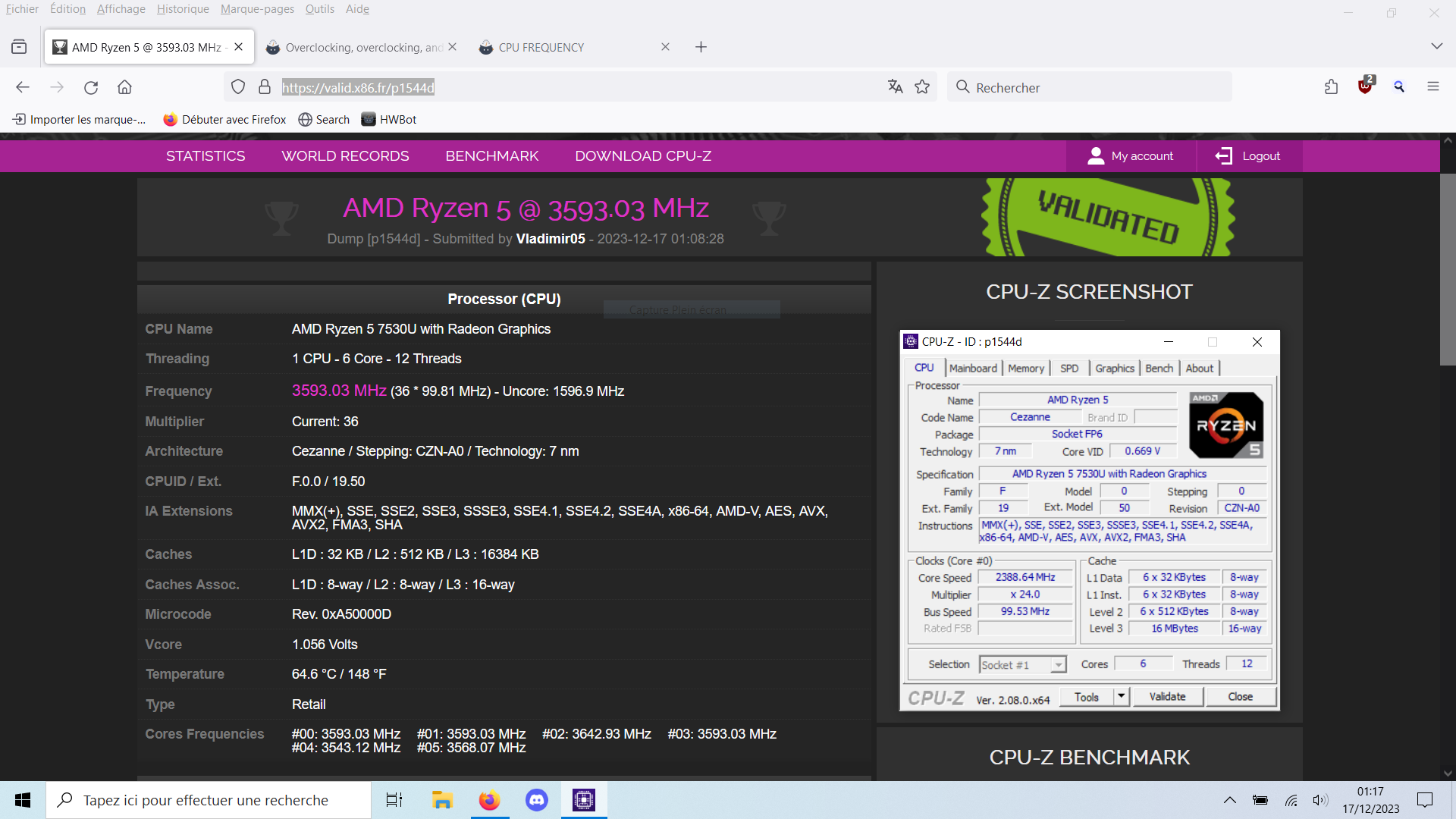The height and width of the screenshot is (819, 1456).
Task: Open a new browser tab
Action: (x=701, y=47)
